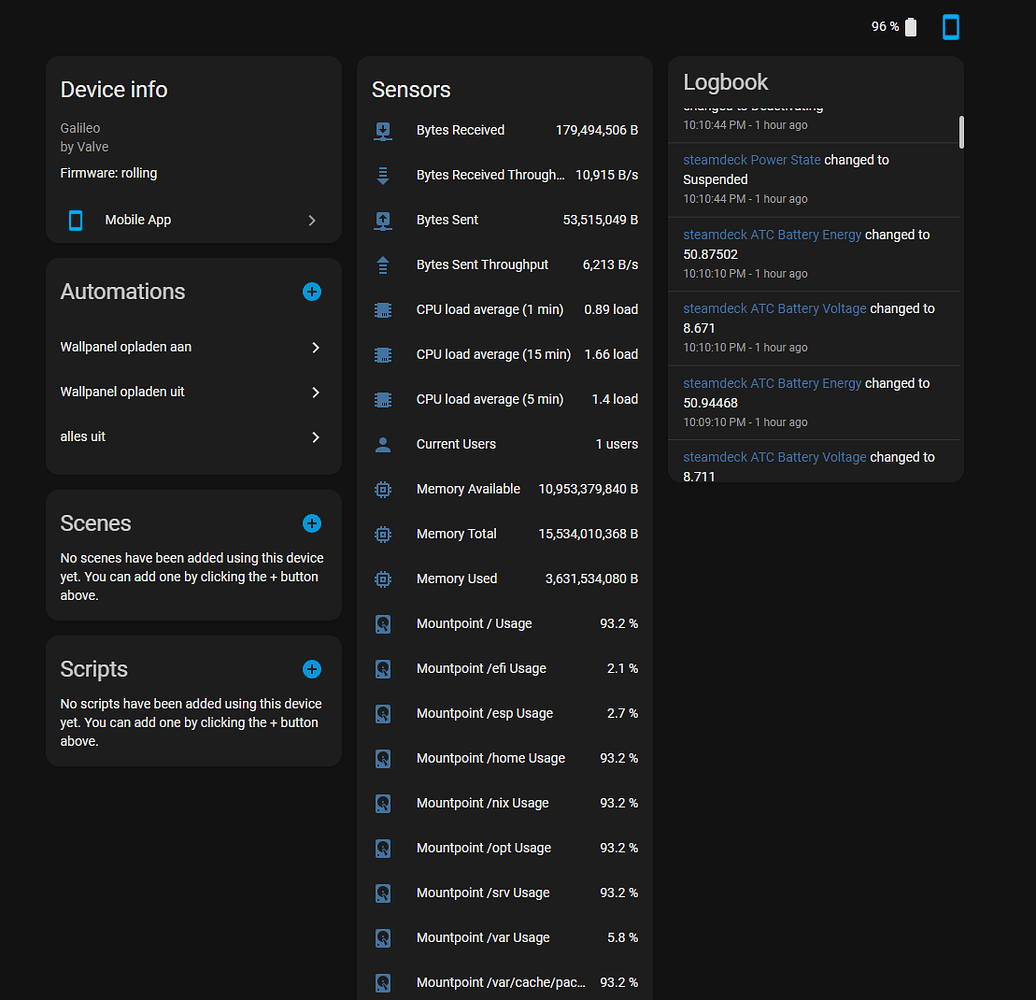1036x1000 pixels.
Task: Click the battery icon next to 96 %
Action: click(x=911, y=27)
